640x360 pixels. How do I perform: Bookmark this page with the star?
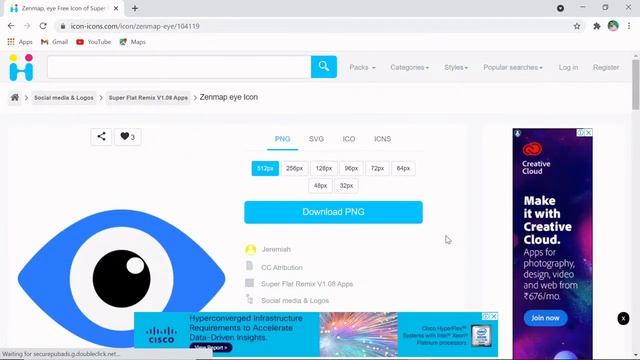pyautogui.click(x=577, y=26)
